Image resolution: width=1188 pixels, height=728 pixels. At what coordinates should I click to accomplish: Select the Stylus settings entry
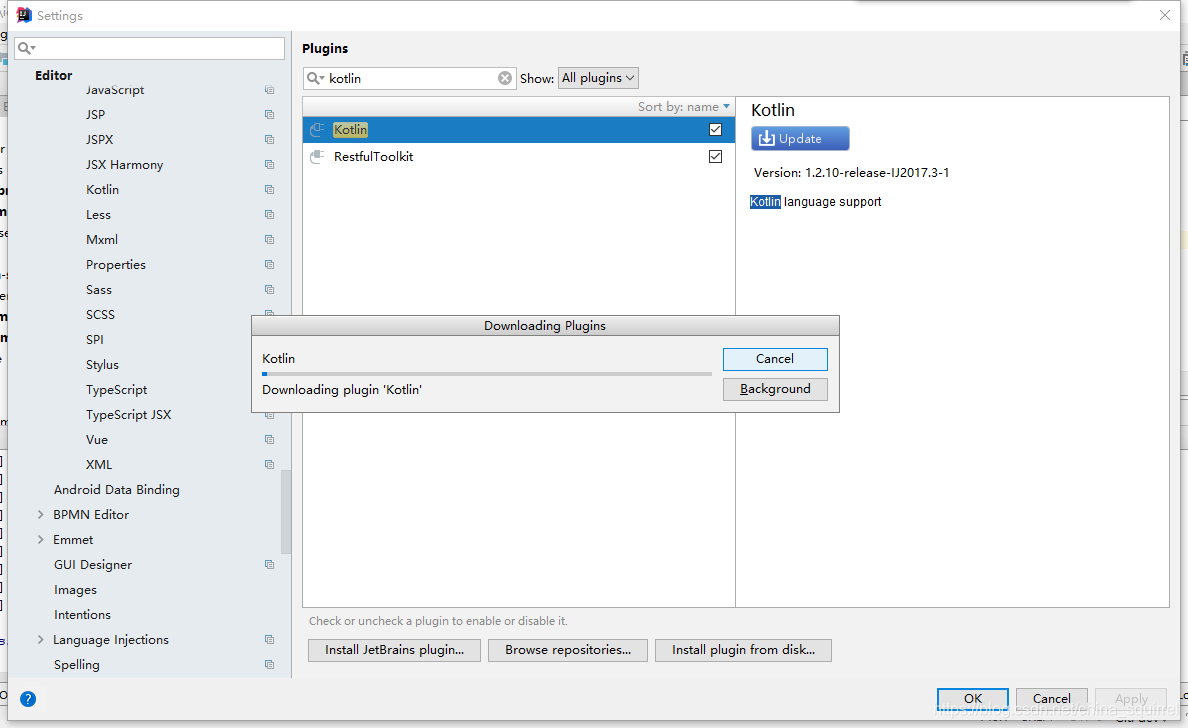(102, 364)
